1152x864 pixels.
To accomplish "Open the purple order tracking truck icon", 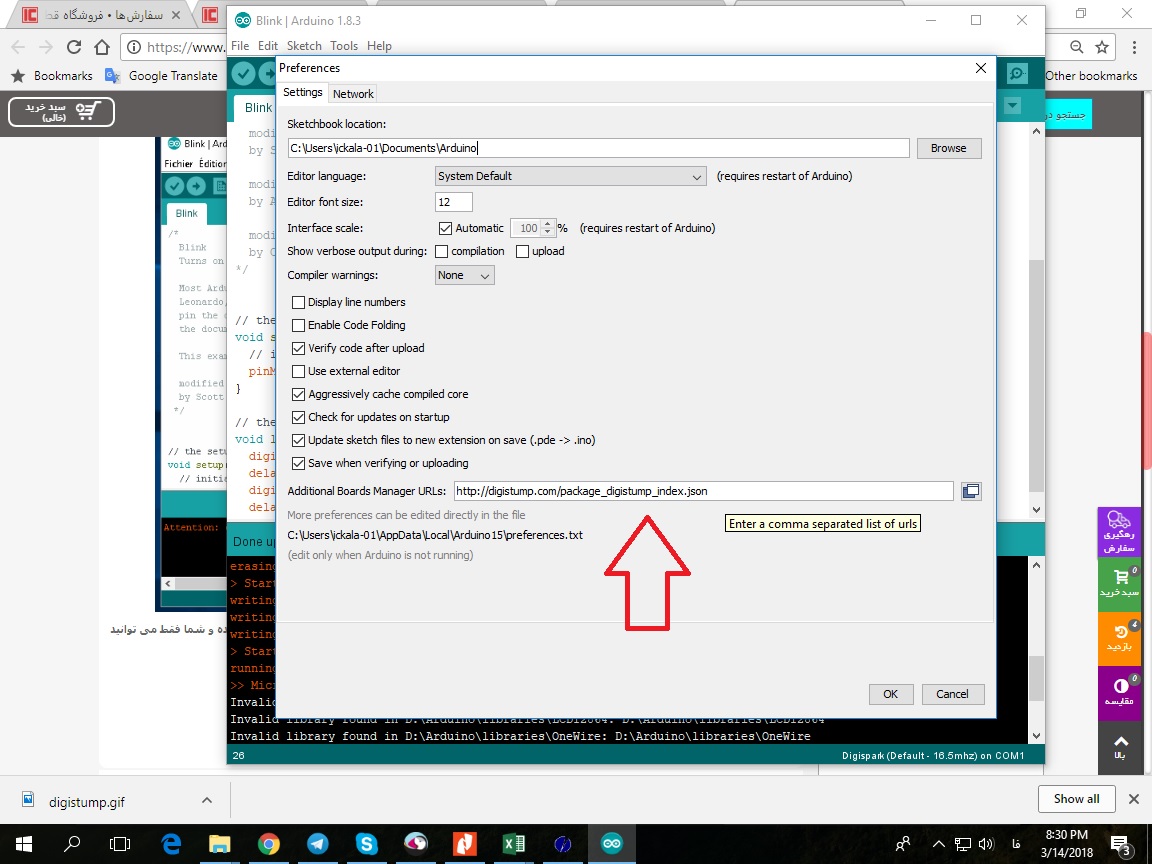I will point(1119,533).
